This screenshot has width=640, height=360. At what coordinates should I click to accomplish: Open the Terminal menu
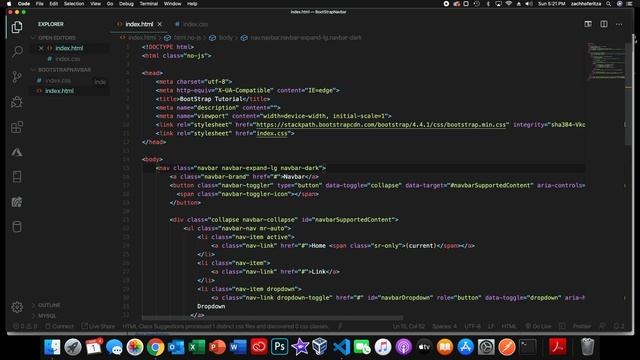[149, 4]
